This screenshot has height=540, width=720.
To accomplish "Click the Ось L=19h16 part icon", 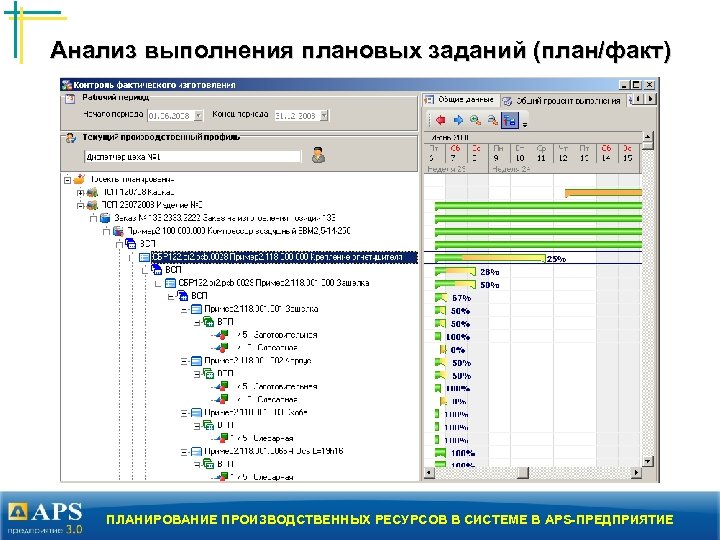I will pos(196,452).
